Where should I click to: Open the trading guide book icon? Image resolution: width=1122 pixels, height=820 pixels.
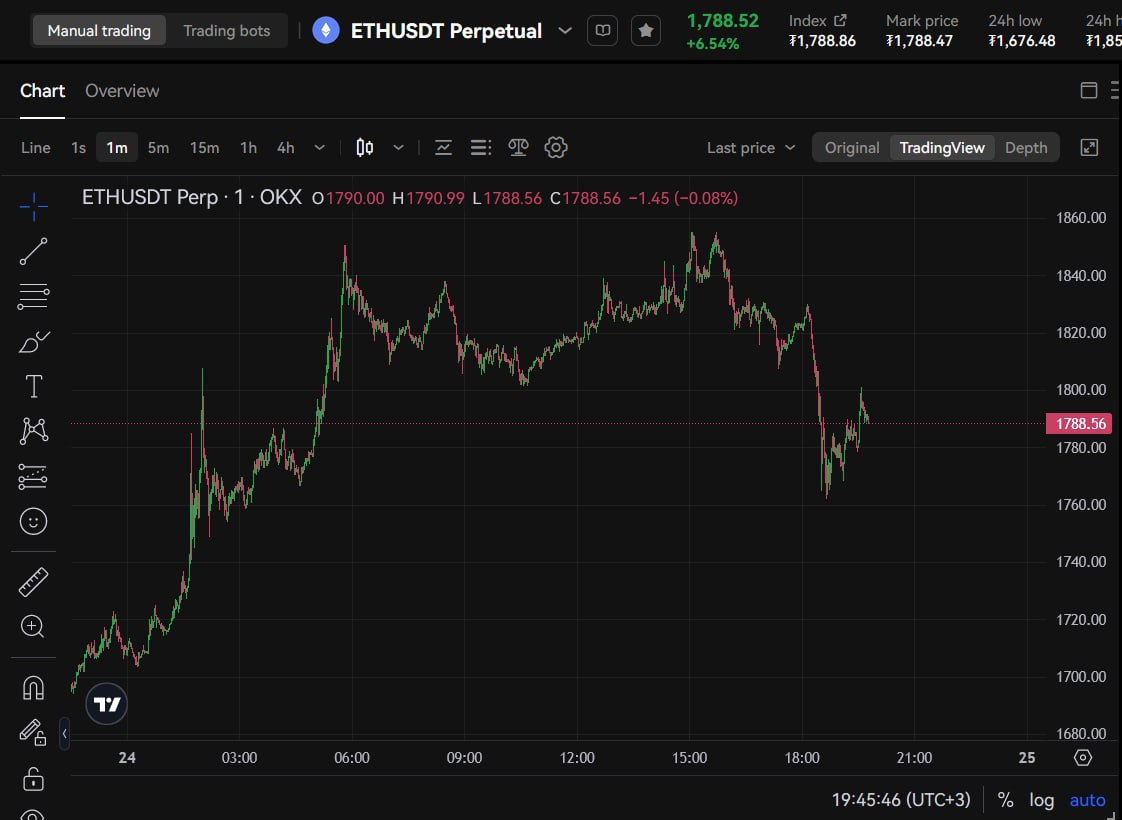coord(603,31)
